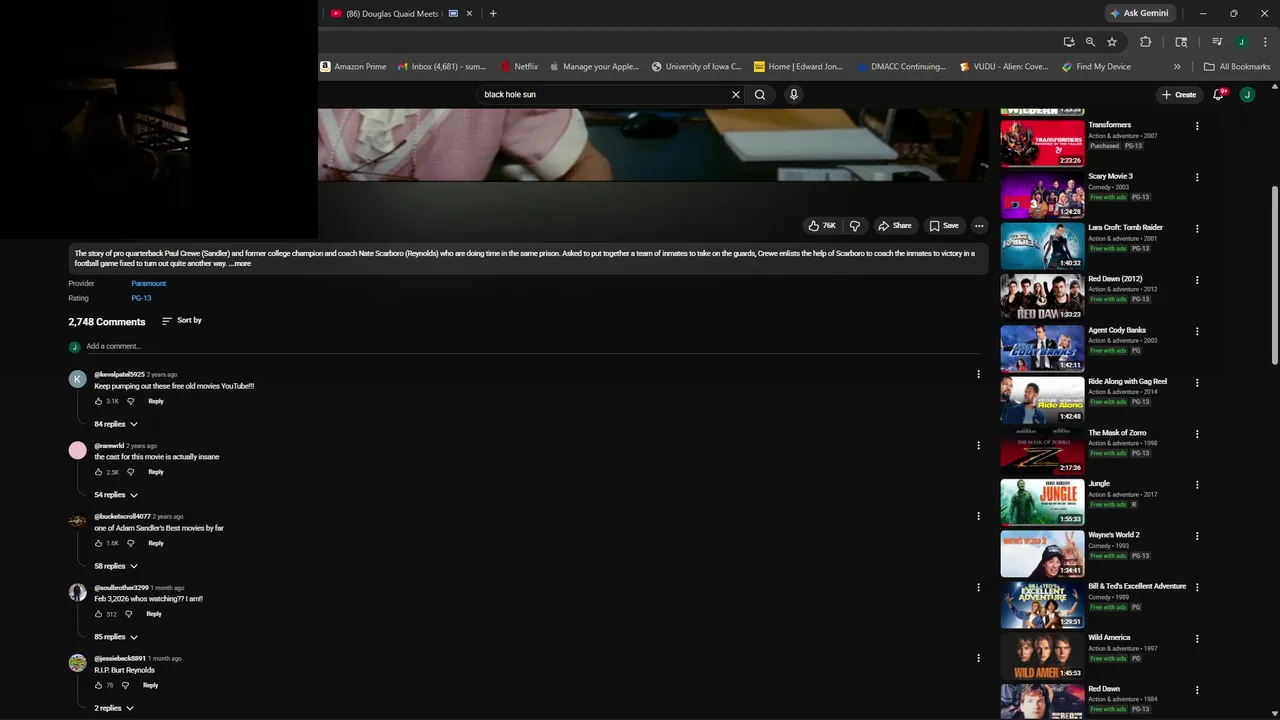The height and width of the screenshot is (720, 1280).
Task: Expand the description with ...more
Action: (240, 264)
